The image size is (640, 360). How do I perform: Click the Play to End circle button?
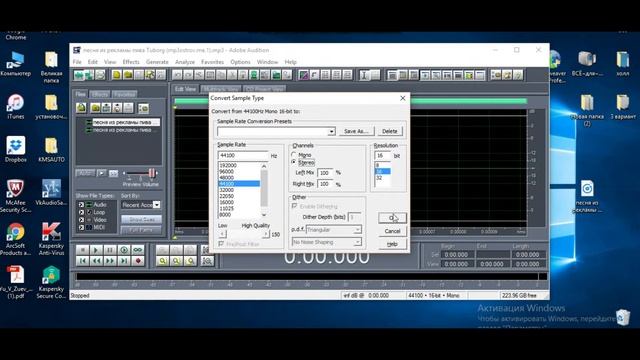(x=124, y=250)
